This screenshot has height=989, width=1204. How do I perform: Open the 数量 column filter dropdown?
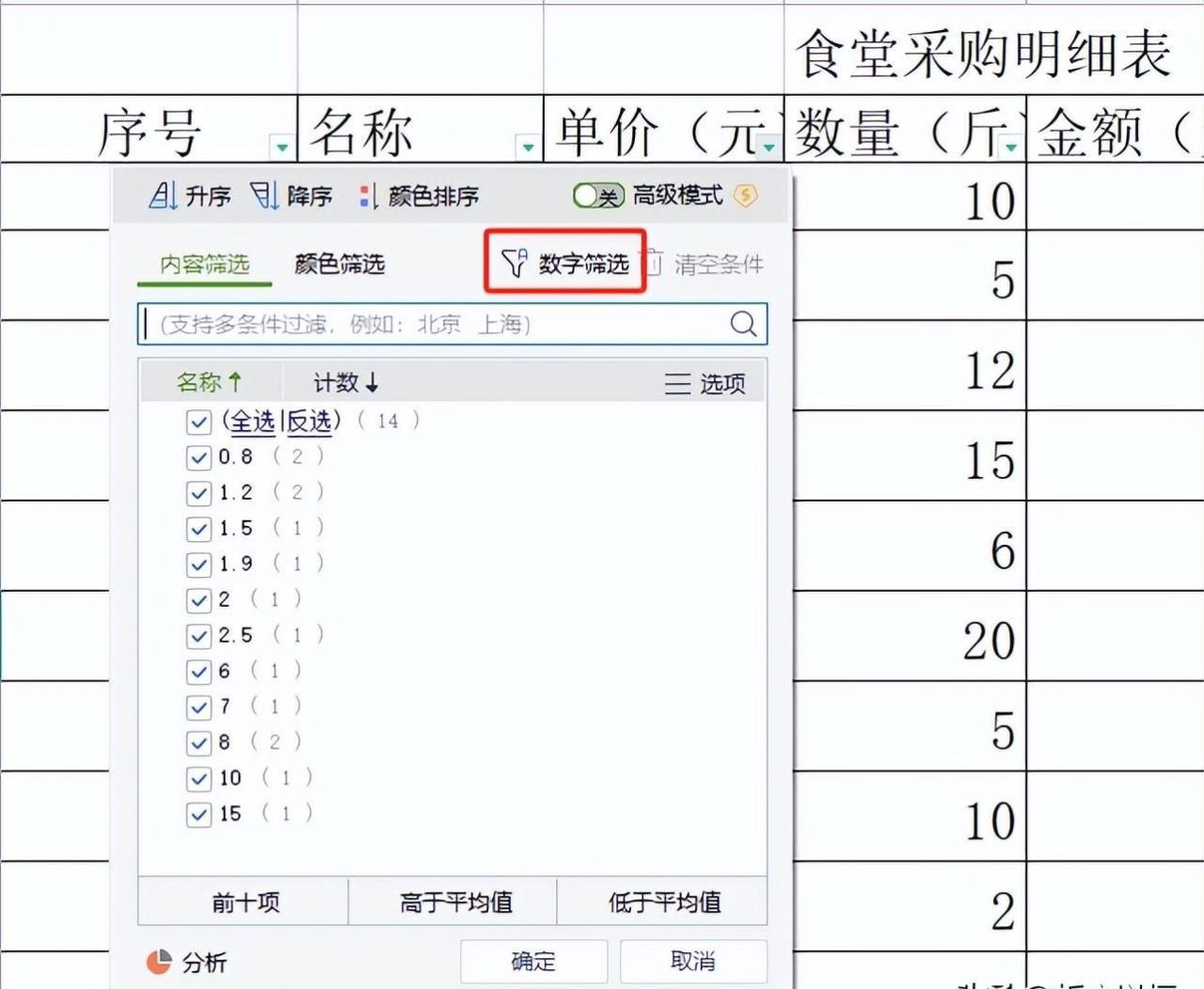(x=1011, y=147)
